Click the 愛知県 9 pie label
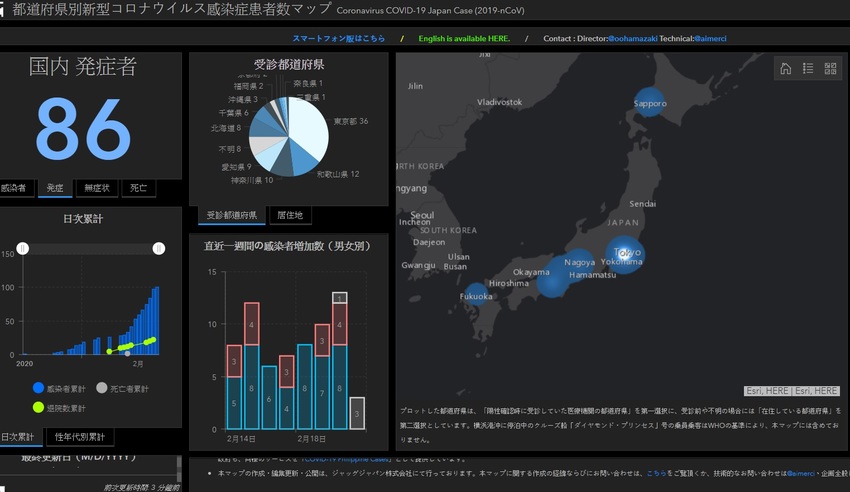This screenshot has width=850, height=492. (x=236, y=167)
